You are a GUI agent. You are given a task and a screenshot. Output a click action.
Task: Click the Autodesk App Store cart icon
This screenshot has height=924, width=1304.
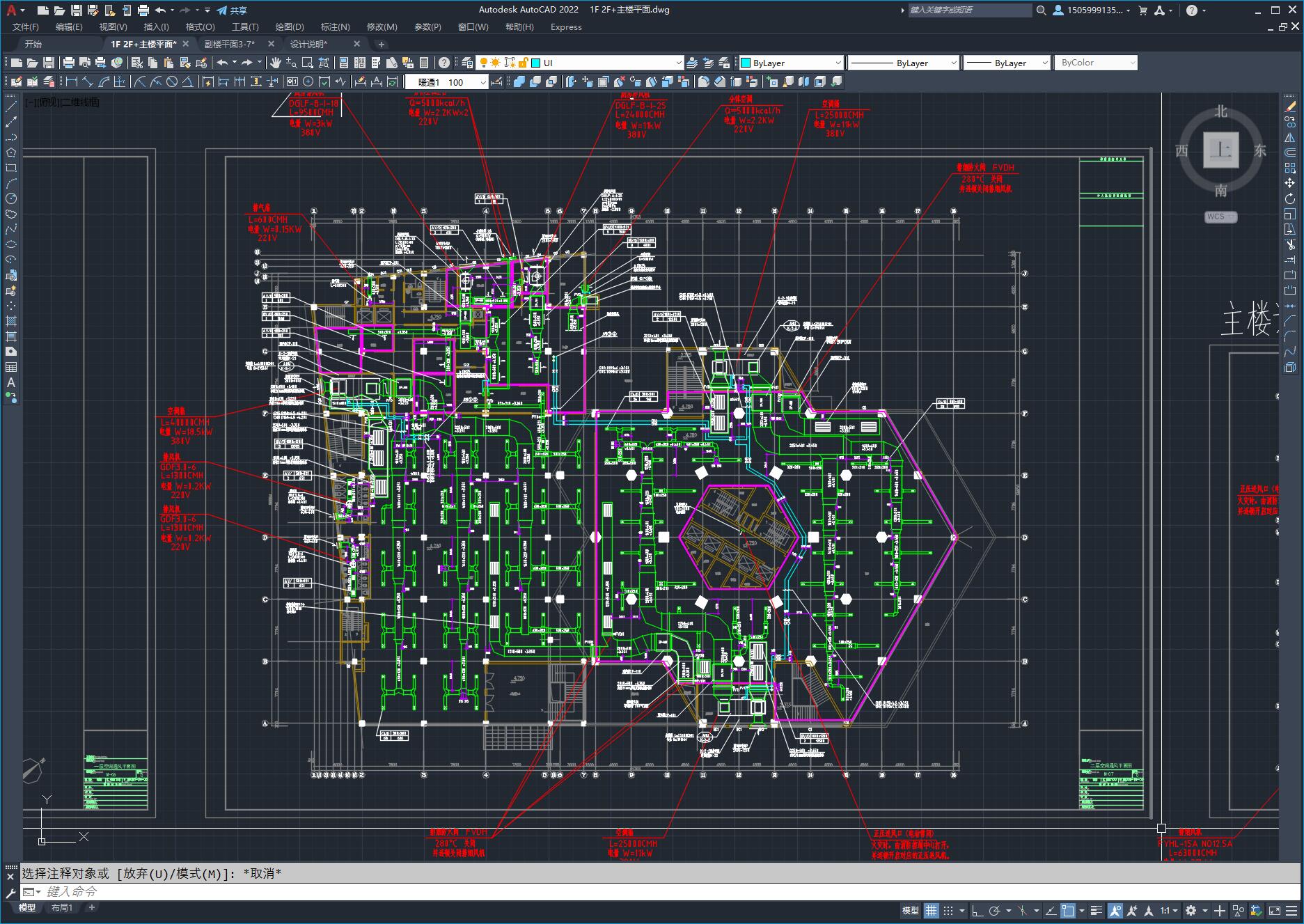[x=1142, y=10]
